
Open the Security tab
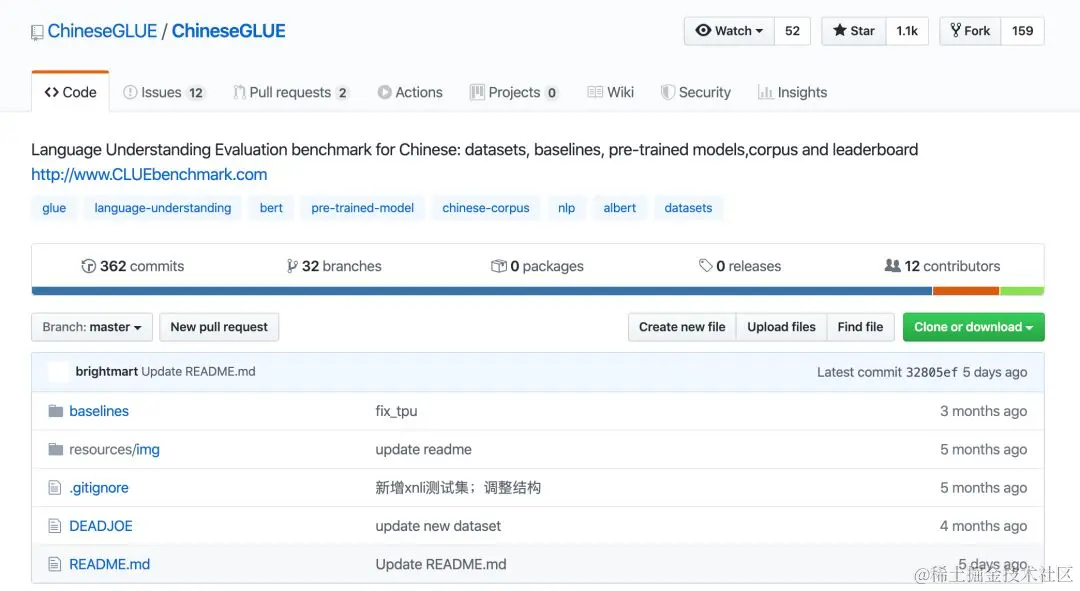click(695, 92)
